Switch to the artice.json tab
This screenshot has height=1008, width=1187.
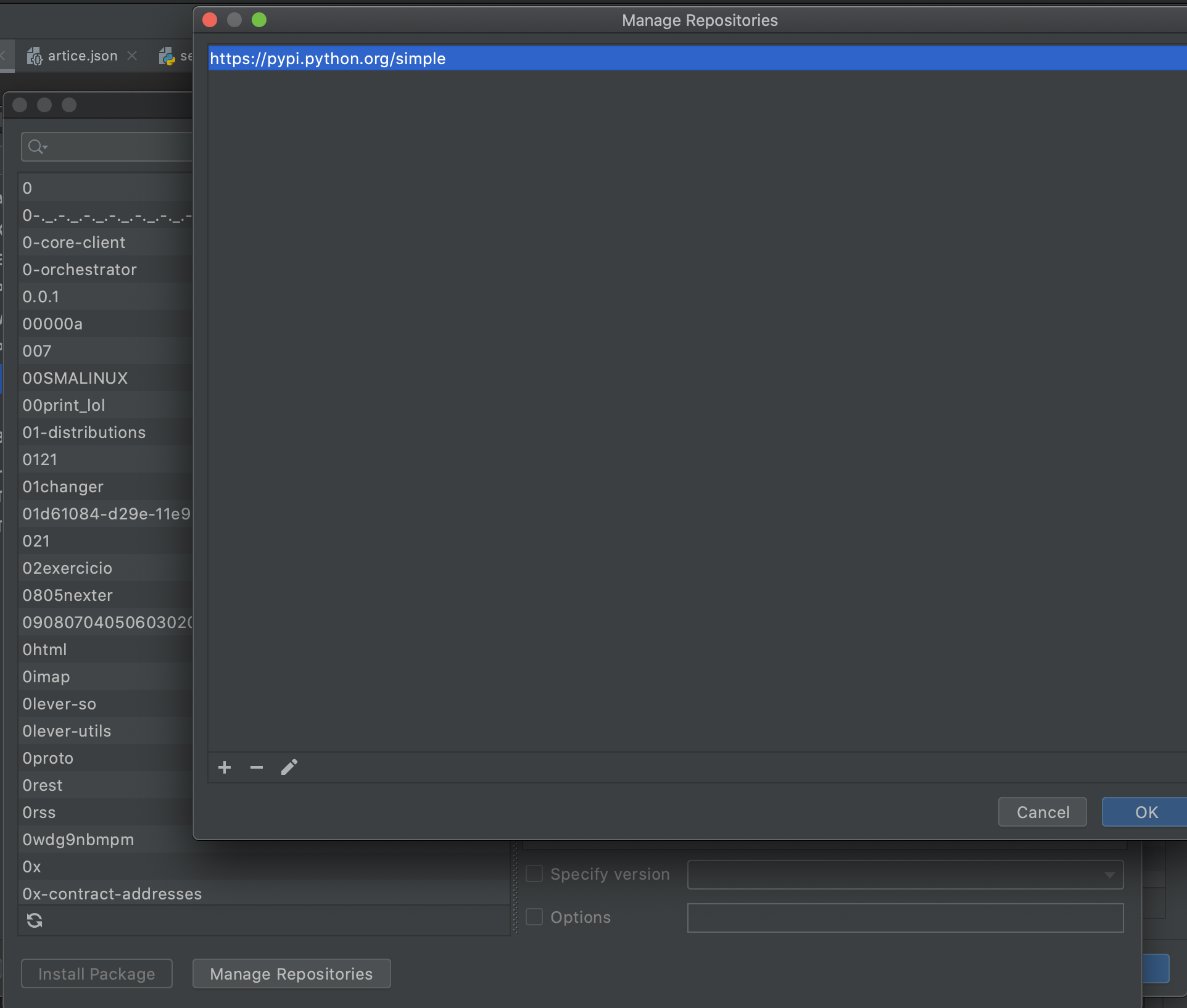pyautogui.click(x=83, y=56)
